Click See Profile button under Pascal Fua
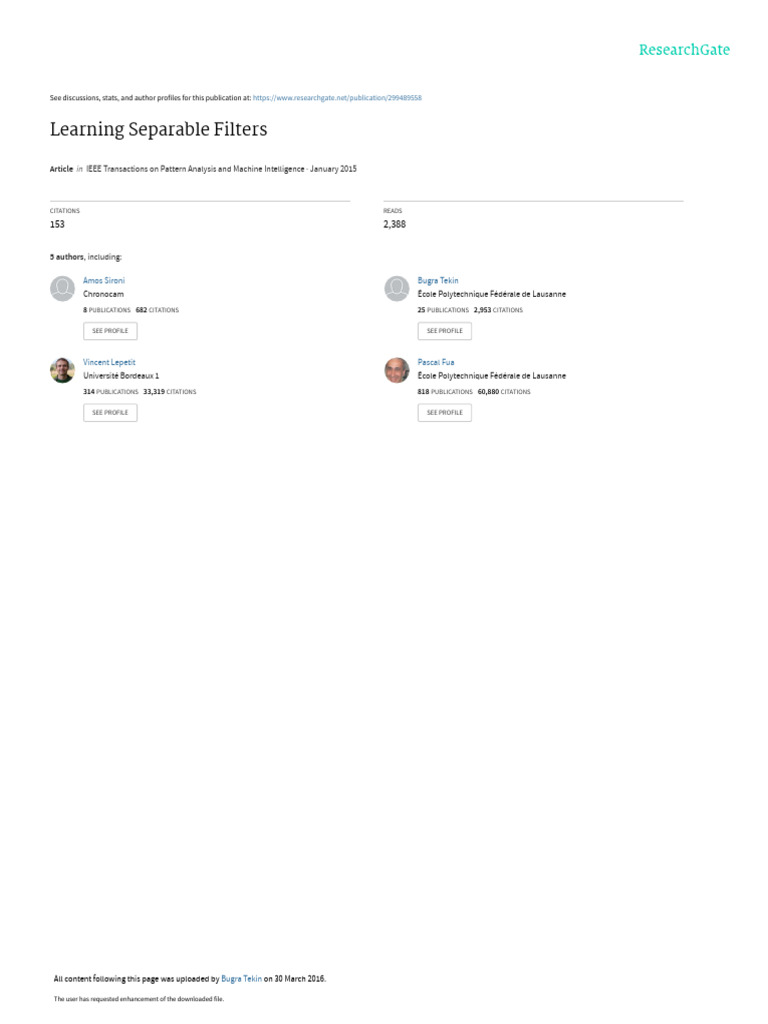Screen dimensions: 768x1024 tap(445, 413)
